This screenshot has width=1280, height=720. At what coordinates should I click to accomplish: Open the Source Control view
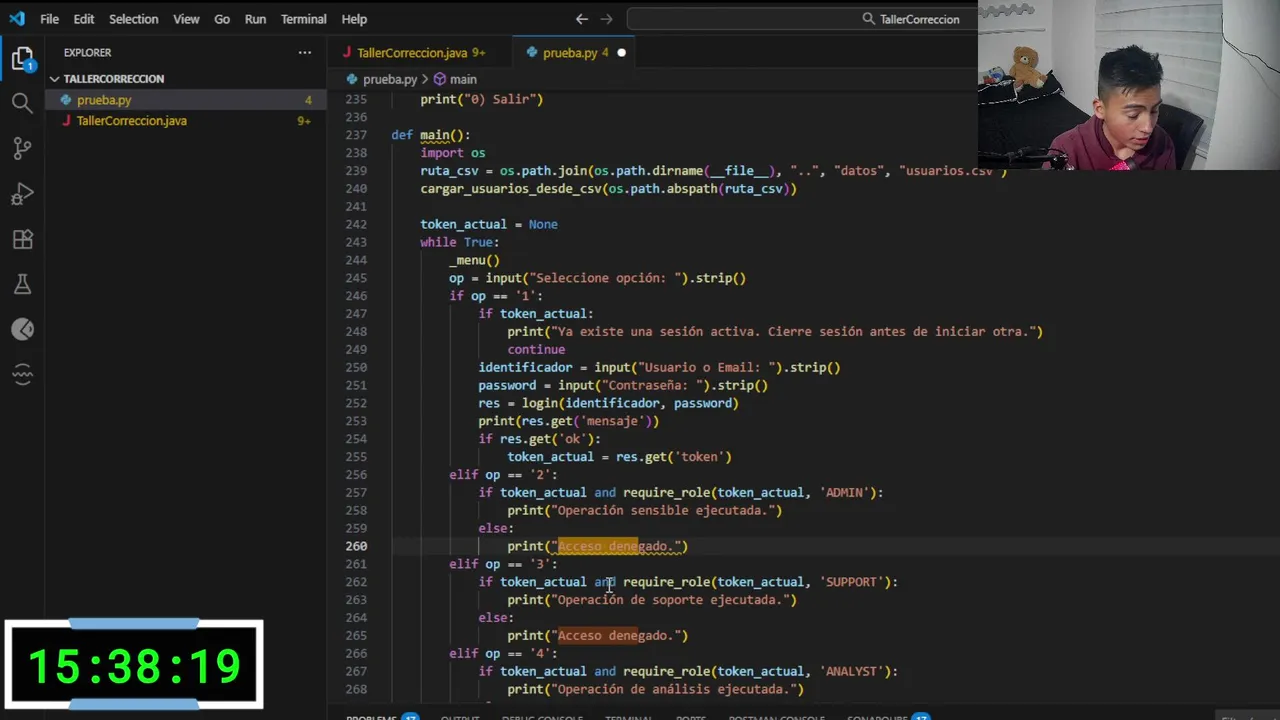[x=22, y=148]
